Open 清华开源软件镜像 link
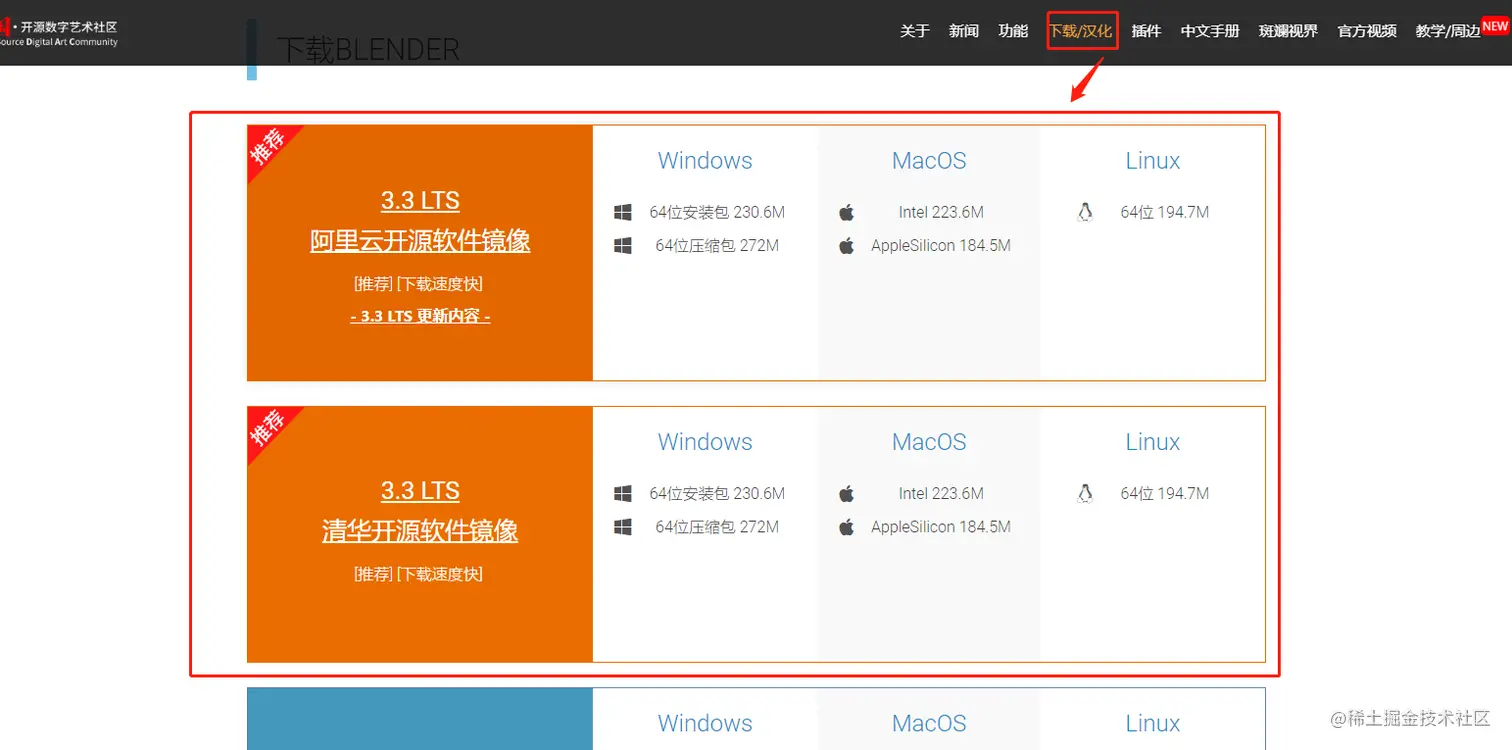 [x=420, y=530]
